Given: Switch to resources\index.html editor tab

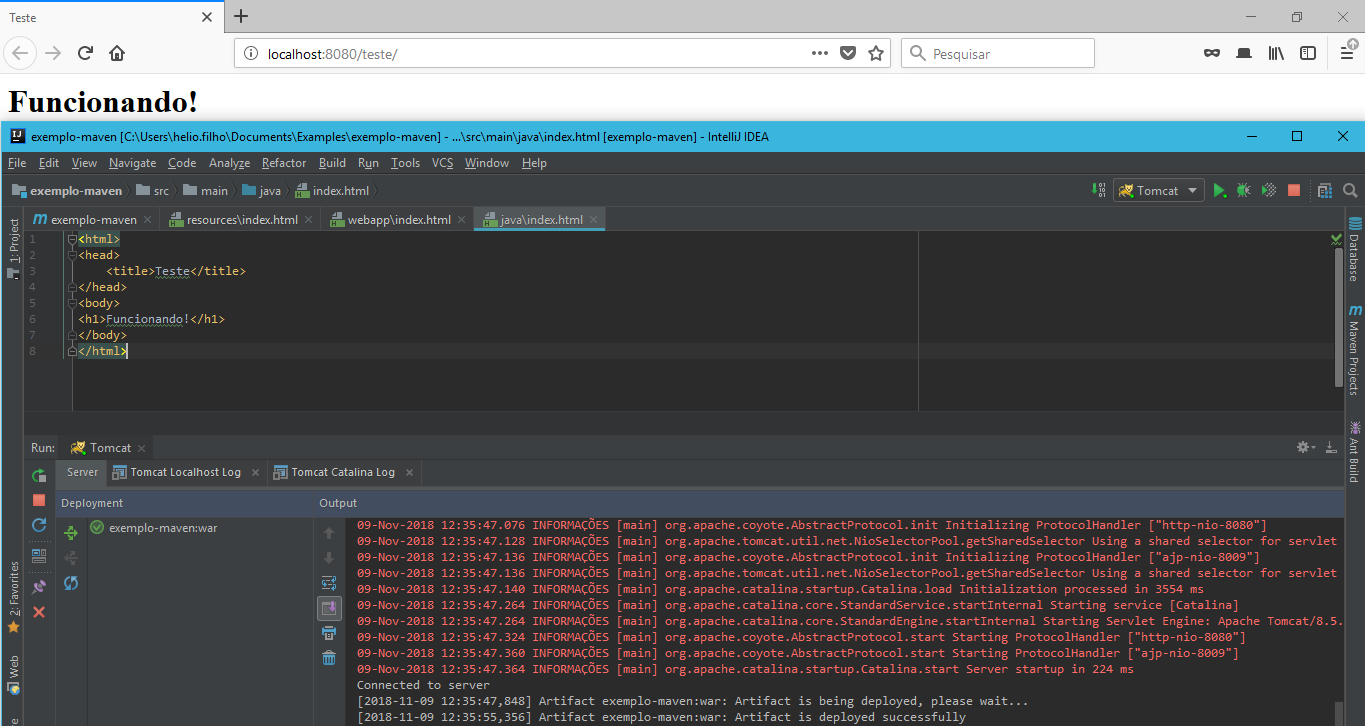Looking at the screenshot, I should 240,219.
